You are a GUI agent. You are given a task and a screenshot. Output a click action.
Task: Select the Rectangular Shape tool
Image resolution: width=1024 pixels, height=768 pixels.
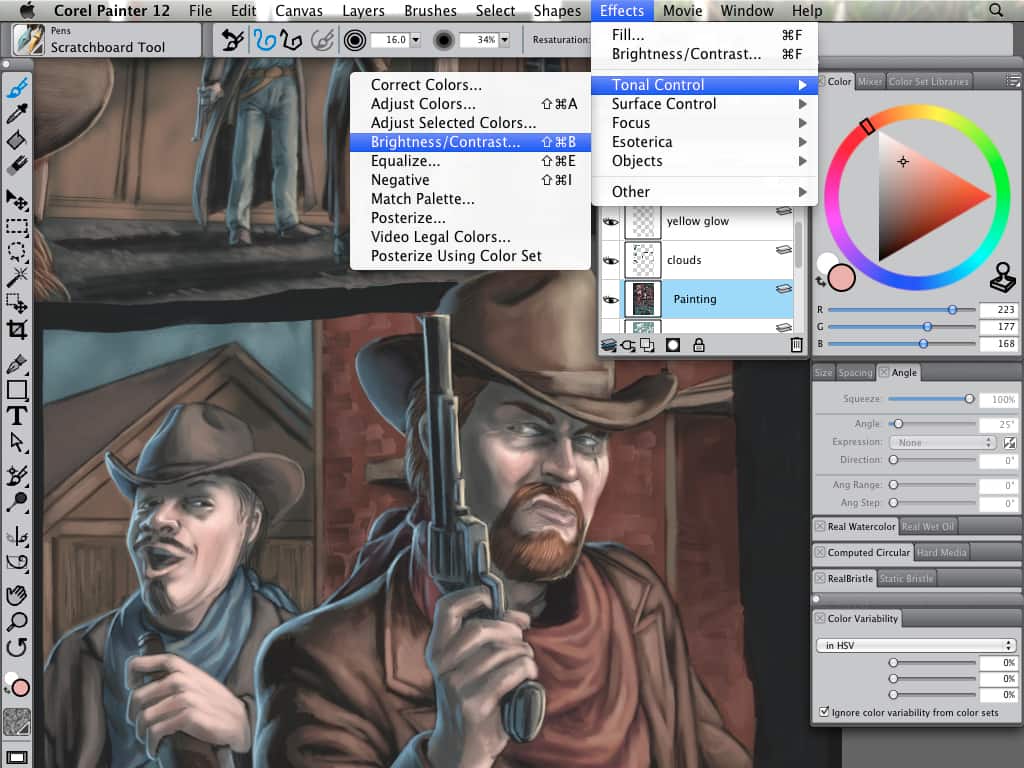pyautogui.click(x=17, y=390)
